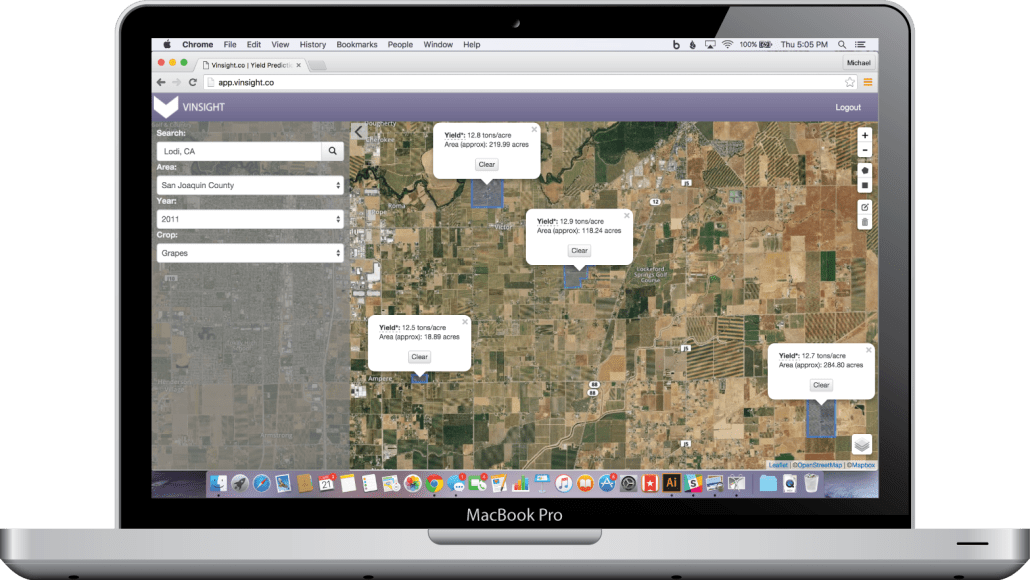Click the Vinsight logo
The width and height of the screenshot is (1030, 580).
pyautogui.click(x=190, y=106)
